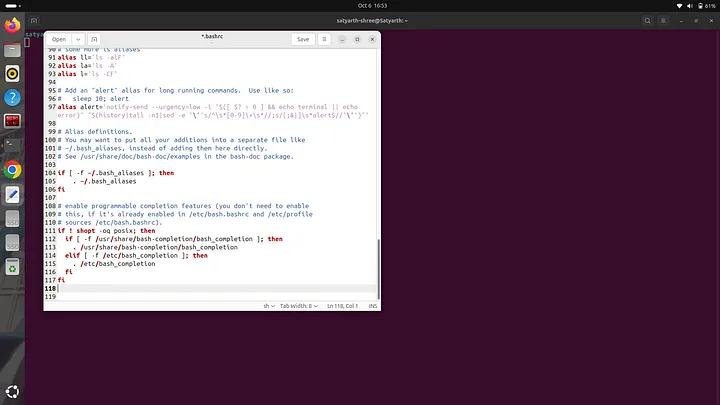The image size is (720, 405).
Task: Open the Activities workspace indicator
Action: tap(13, 6)
